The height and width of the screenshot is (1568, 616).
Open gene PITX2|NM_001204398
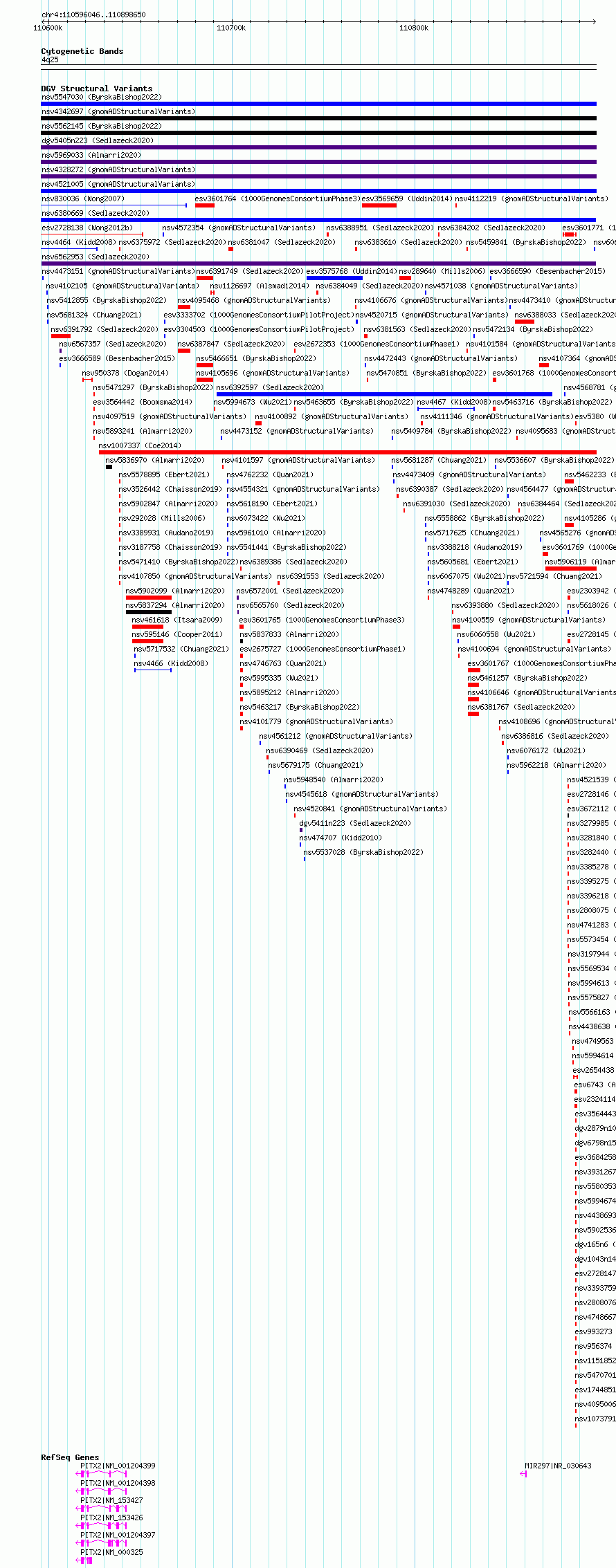[x=118, y=1483]
